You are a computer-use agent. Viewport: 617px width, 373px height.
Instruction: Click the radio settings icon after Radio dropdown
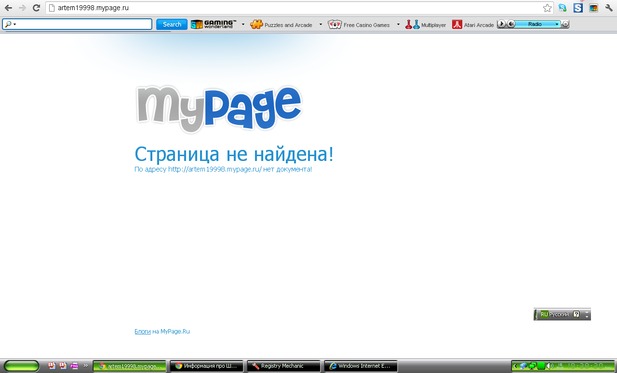[565, 24]
